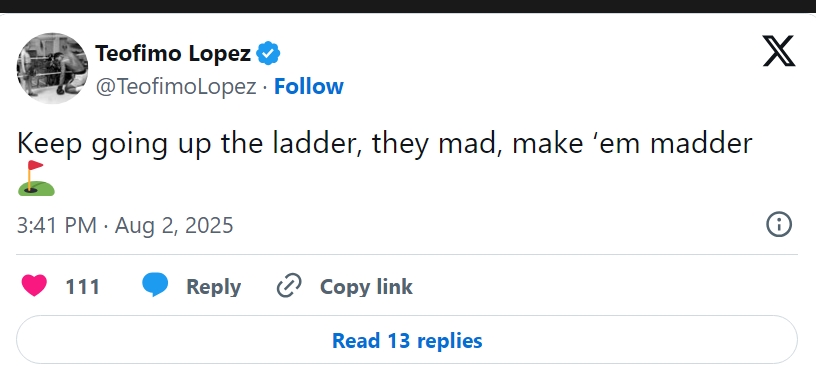Click the 111 likes count
Viewport: 816px width, 376px height.
click(x=82, y=287)
